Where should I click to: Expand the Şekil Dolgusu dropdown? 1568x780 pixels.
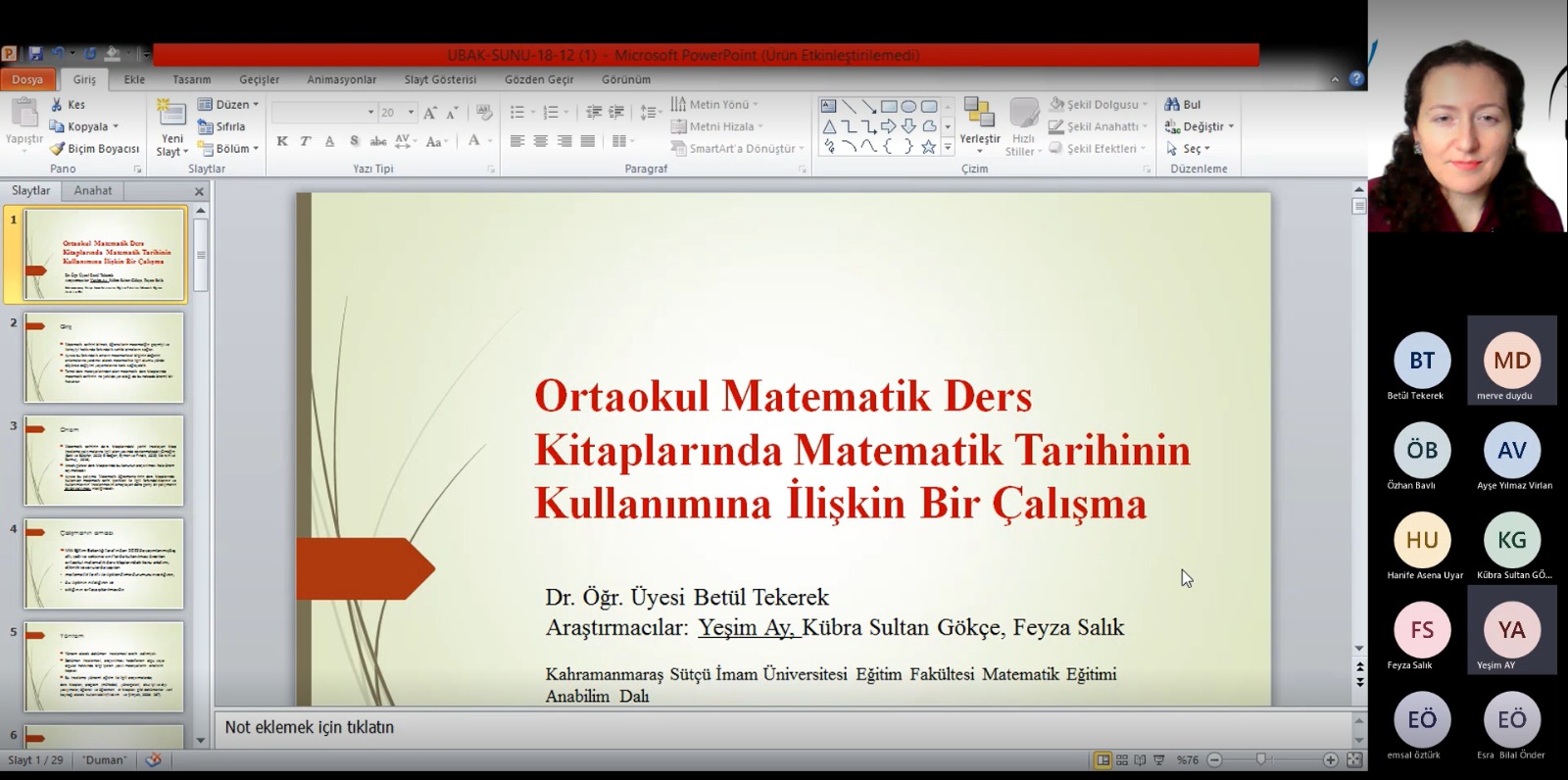[1145, 104]
